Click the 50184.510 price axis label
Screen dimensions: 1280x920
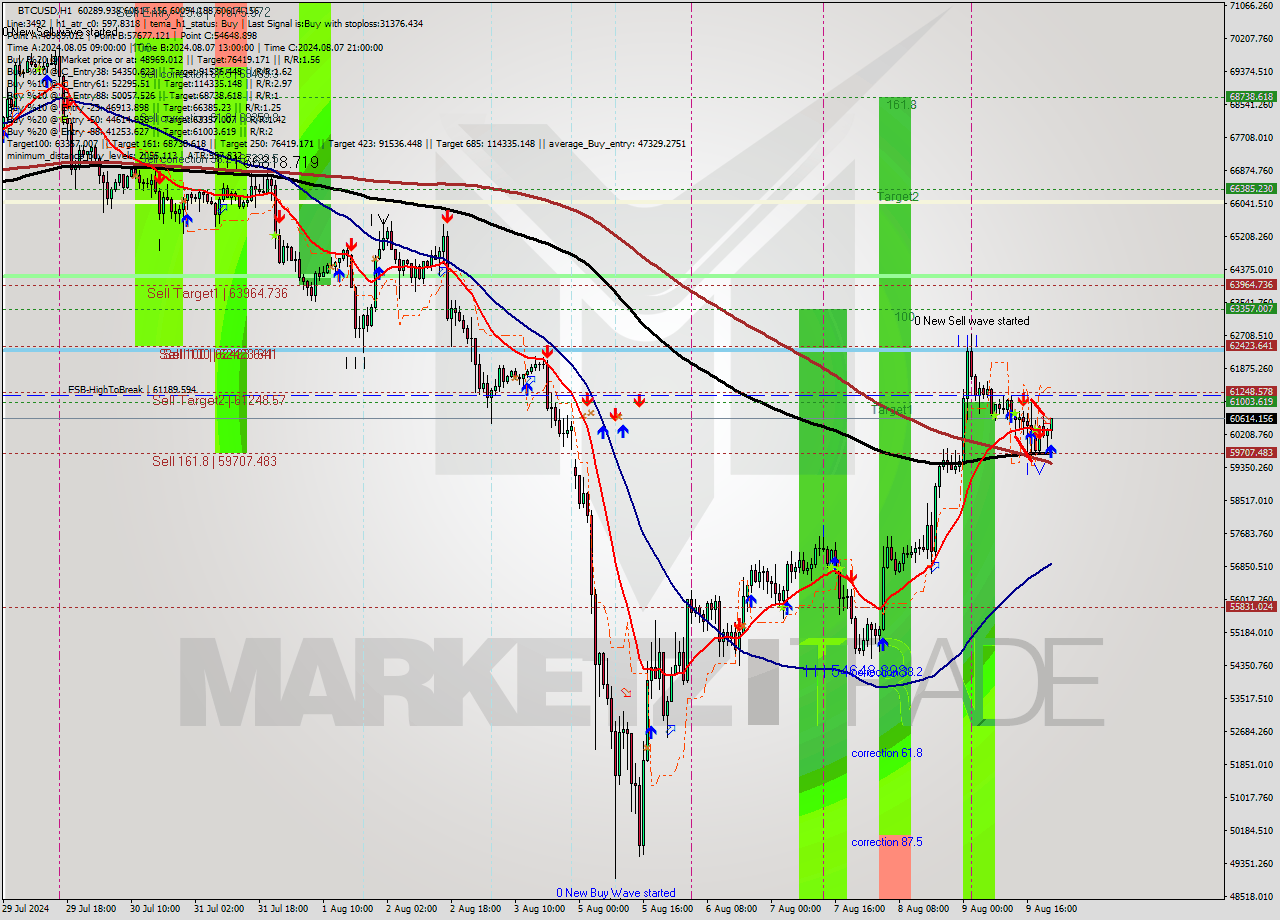click(x=1251, y=831)
